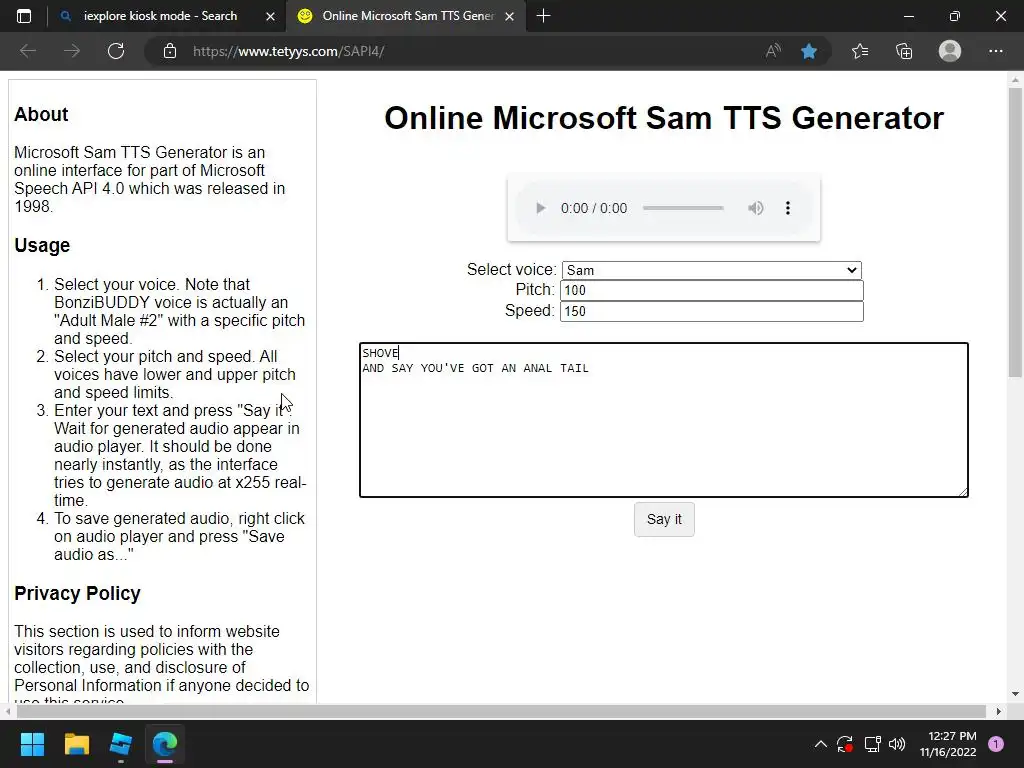
Task: Mute the audio player volume
Action: 756,208
